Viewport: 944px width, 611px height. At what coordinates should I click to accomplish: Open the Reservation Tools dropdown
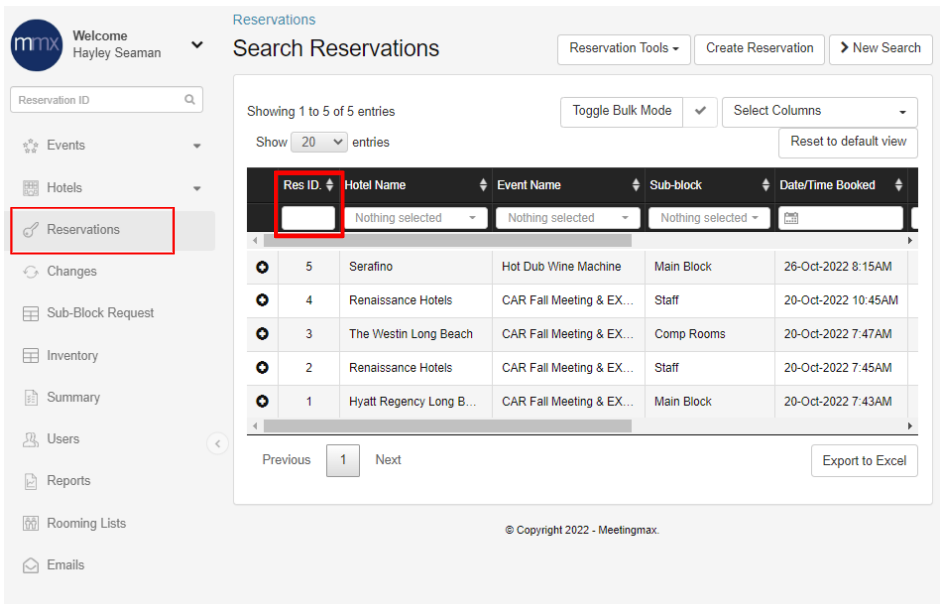pos(624,49)
